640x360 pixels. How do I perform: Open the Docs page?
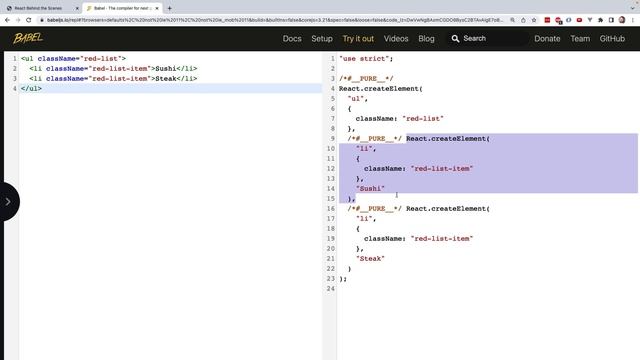(x=292, y=39)
